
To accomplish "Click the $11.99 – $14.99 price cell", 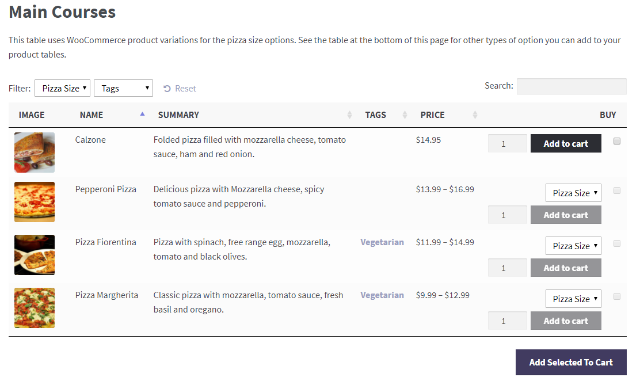I will coord(445,242).
